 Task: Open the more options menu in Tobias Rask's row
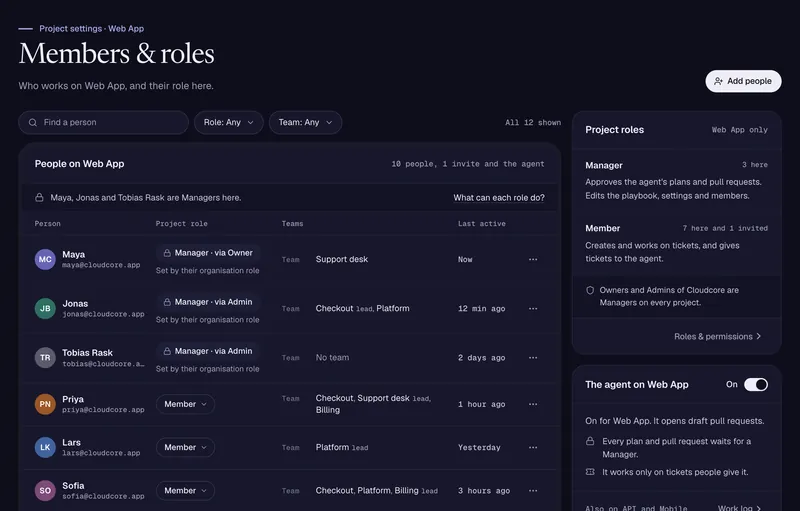[533, 357]
